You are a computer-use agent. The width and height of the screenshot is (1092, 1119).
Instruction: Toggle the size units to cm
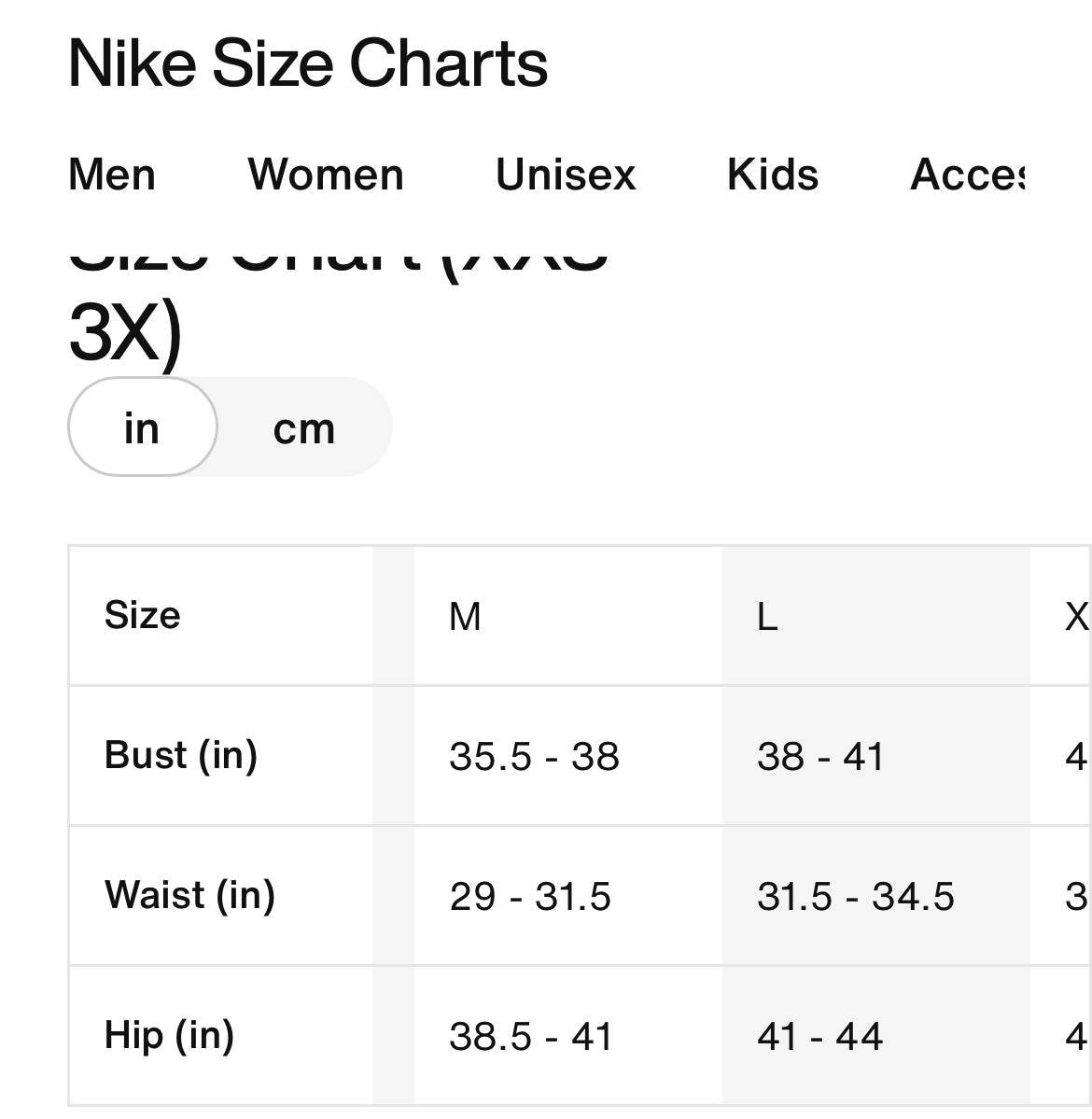pos(304,428)
